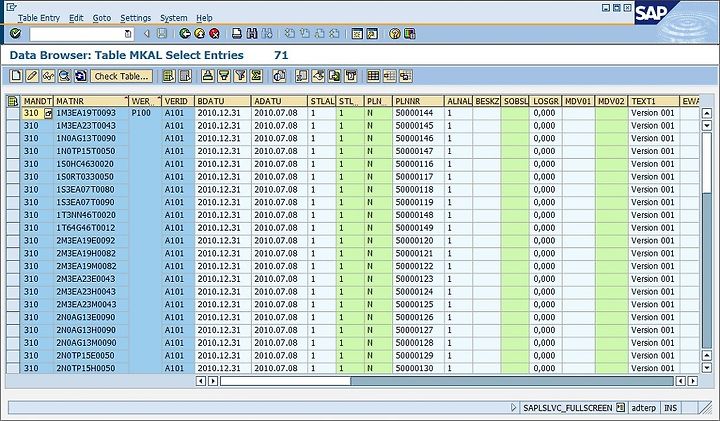The height and width of the screenshot is (421, 720).
Task: Click the Sort descending icon
Action: pos(224,76)
